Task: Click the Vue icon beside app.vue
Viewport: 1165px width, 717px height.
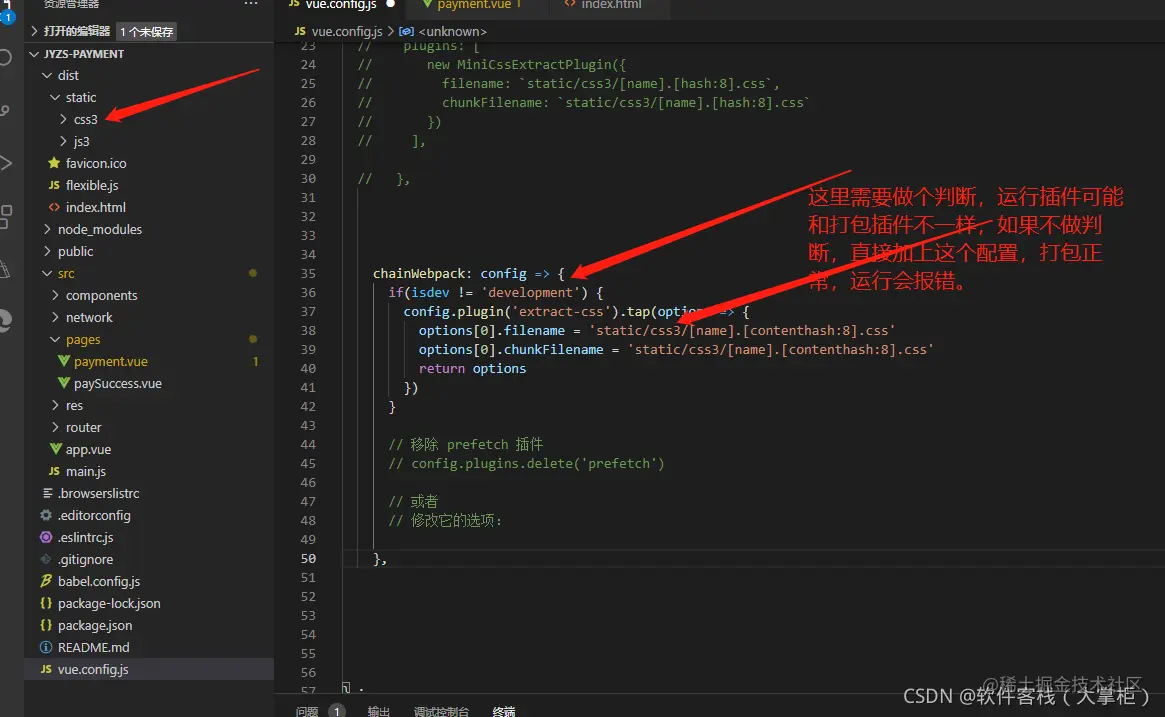Action: coord(56,449)
